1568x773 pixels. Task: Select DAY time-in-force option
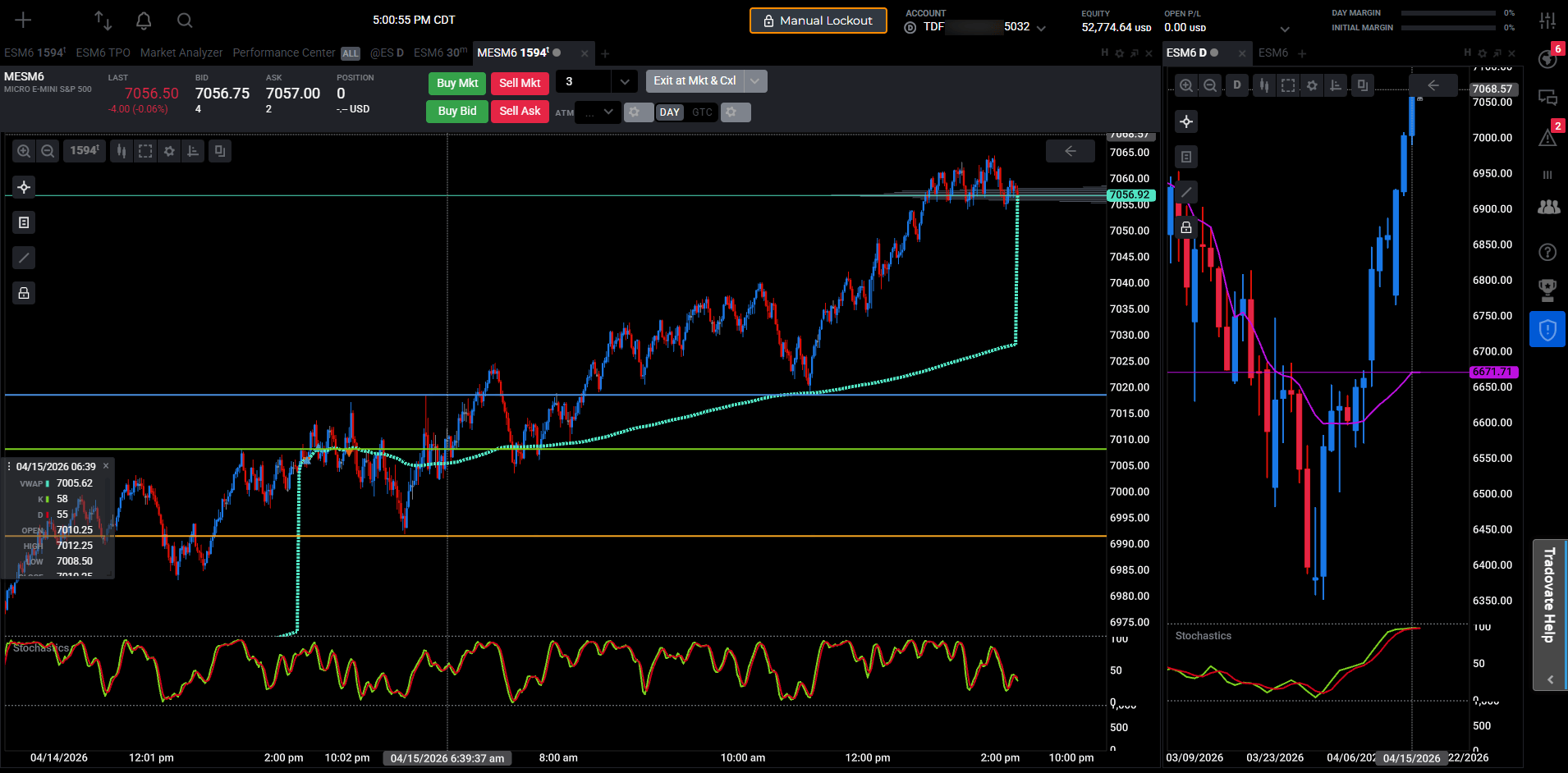(x=670, y=112)
